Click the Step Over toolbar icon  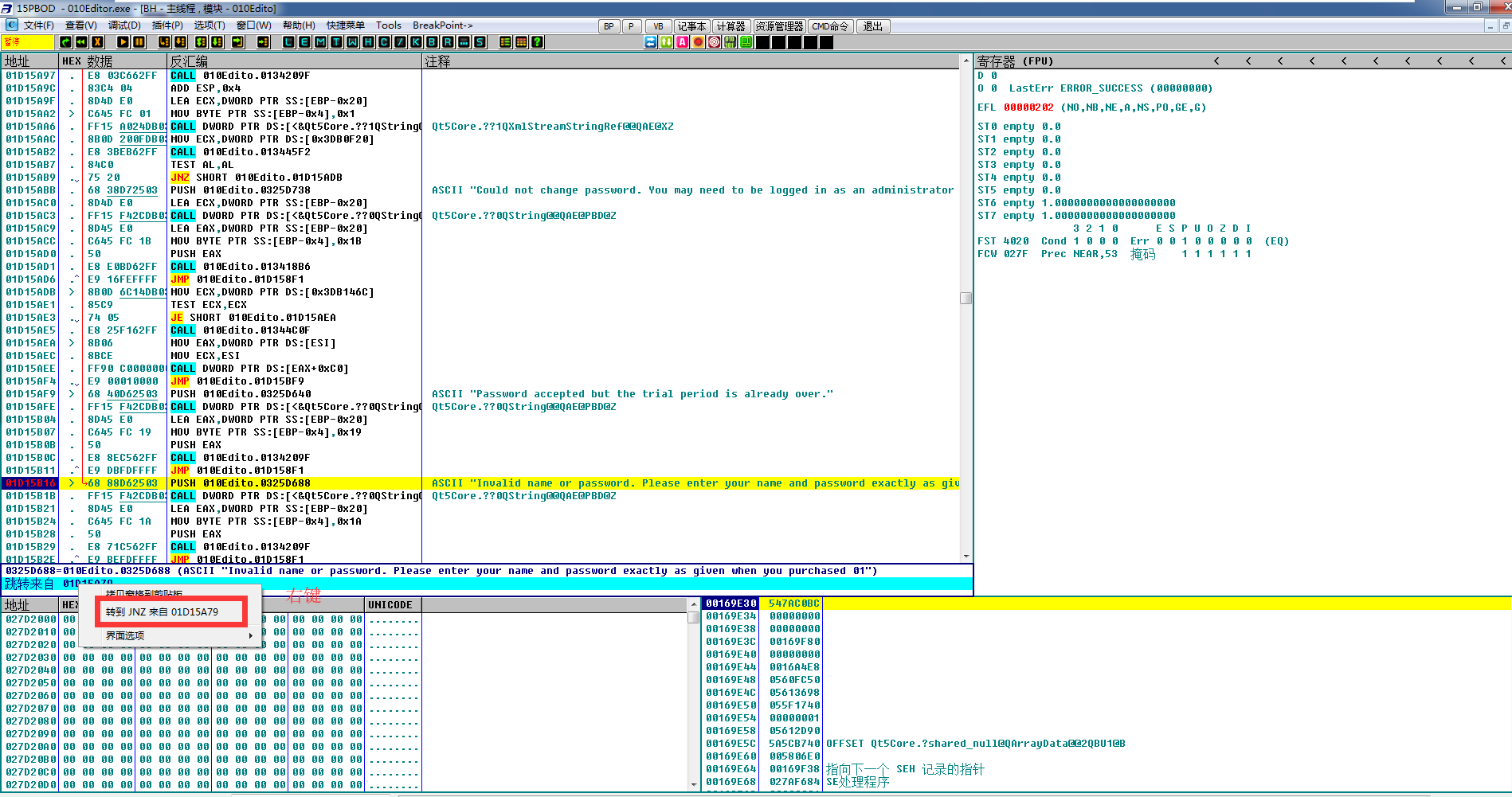click(180, 42)
